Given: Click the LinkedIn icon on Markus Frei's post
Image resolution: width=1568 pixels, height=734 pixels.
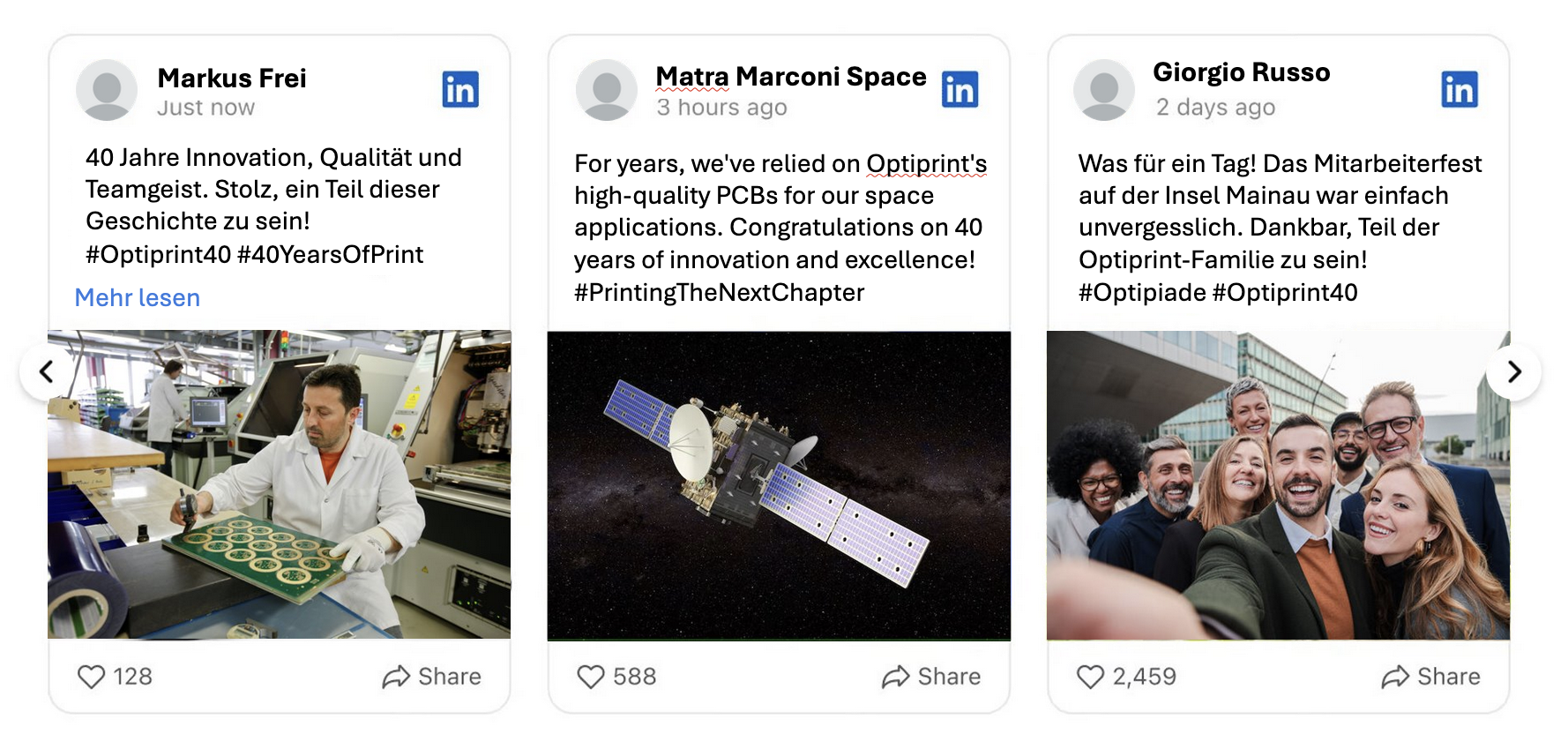Looking at the screenshot, I should tap(459, 89).
